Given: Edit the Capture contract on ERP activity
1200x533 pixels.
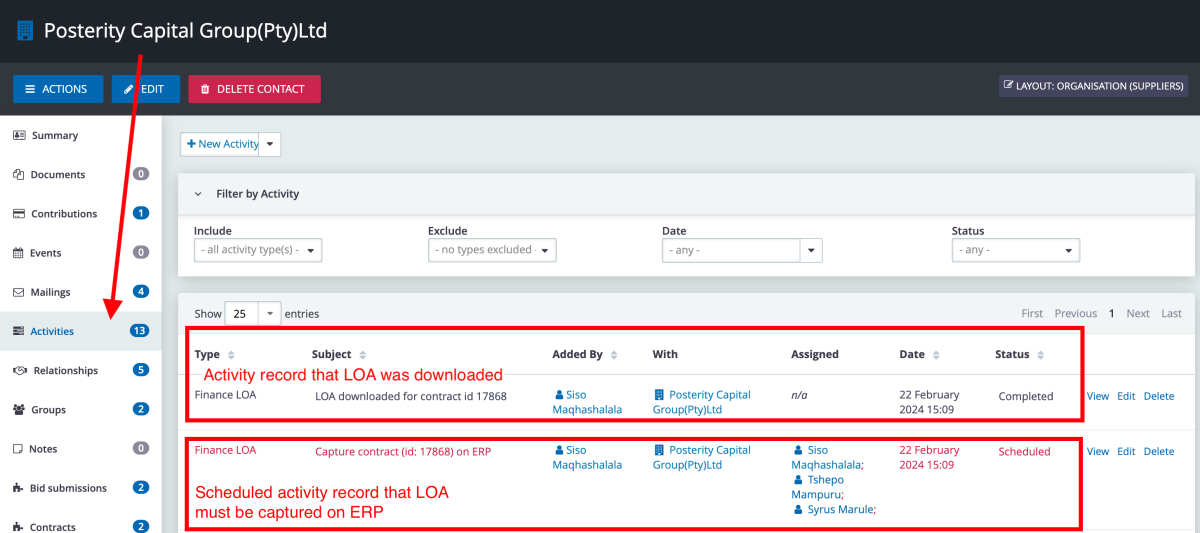Looking at the screenshot, I should pyautogui.click(x=1126, y=451).
